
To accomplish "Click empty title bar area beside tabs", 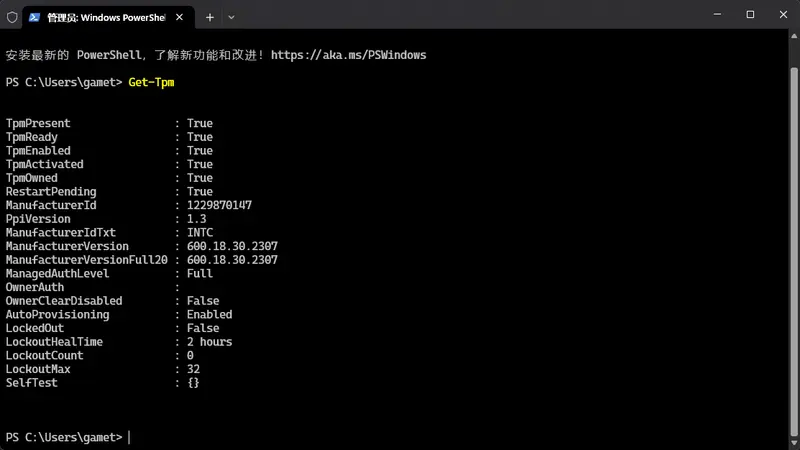I will [x=450, y=16].
